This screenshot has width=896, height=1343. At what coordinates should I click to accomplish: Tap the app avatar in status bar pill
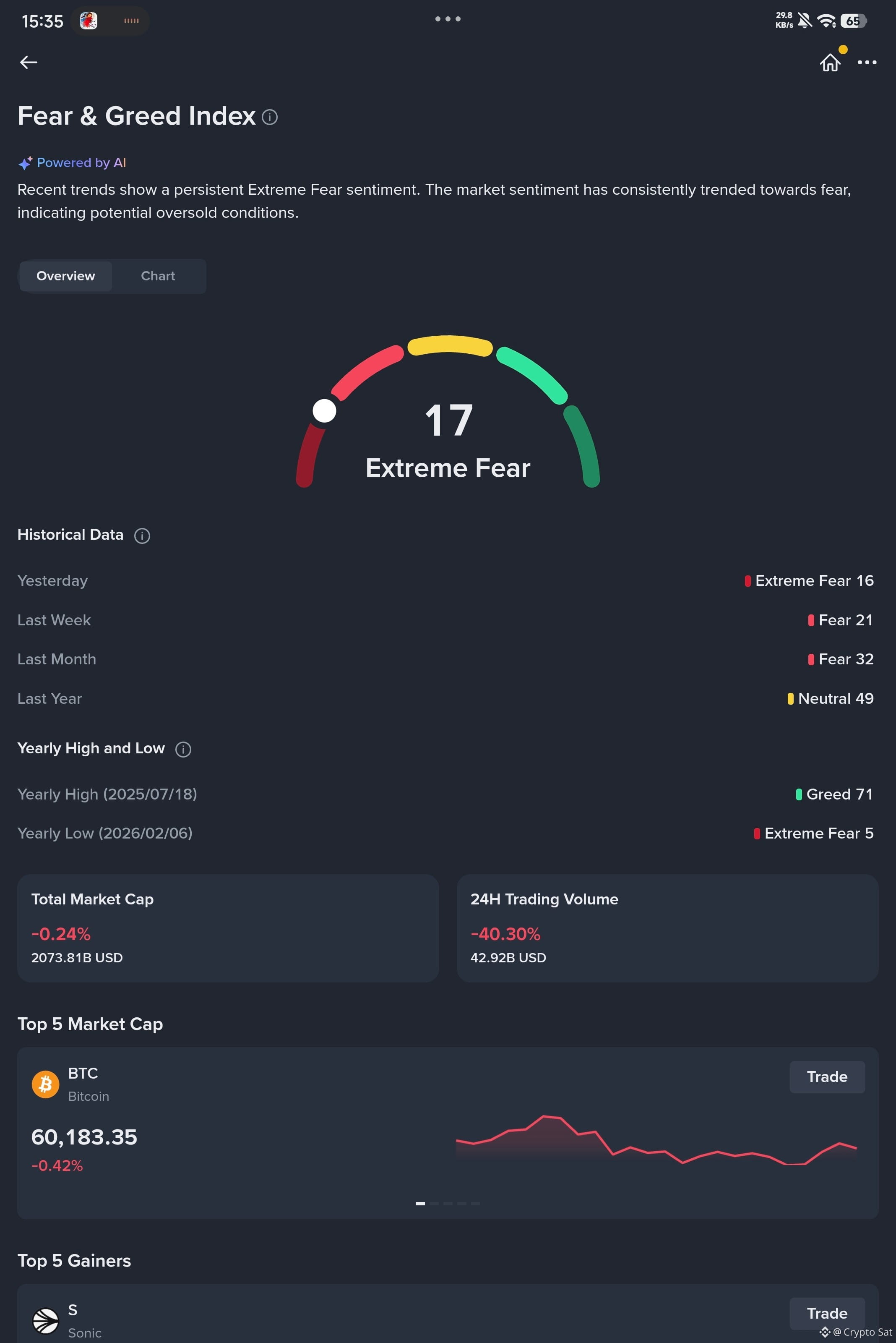[x=89, y=21]
